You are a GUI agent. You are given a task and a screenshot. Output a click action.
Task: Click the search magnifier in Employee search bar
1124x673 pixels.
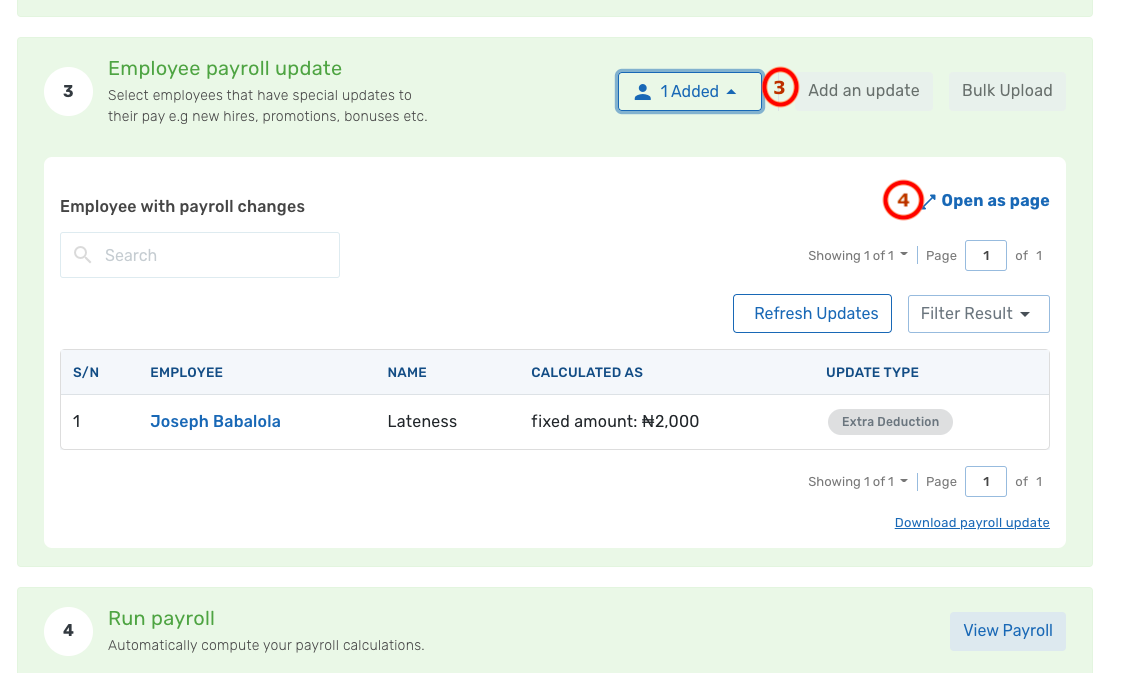point(83,255)
